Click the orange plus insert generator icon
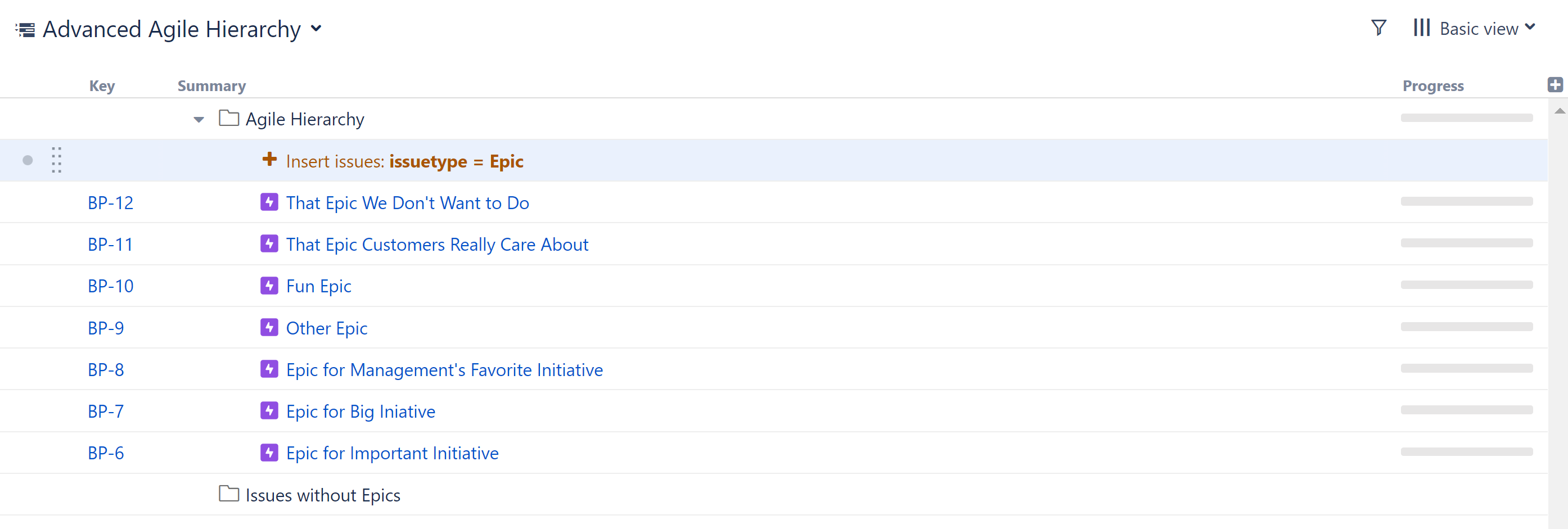This screenshot has width=1568, height=529. click(x=269, y=160)
